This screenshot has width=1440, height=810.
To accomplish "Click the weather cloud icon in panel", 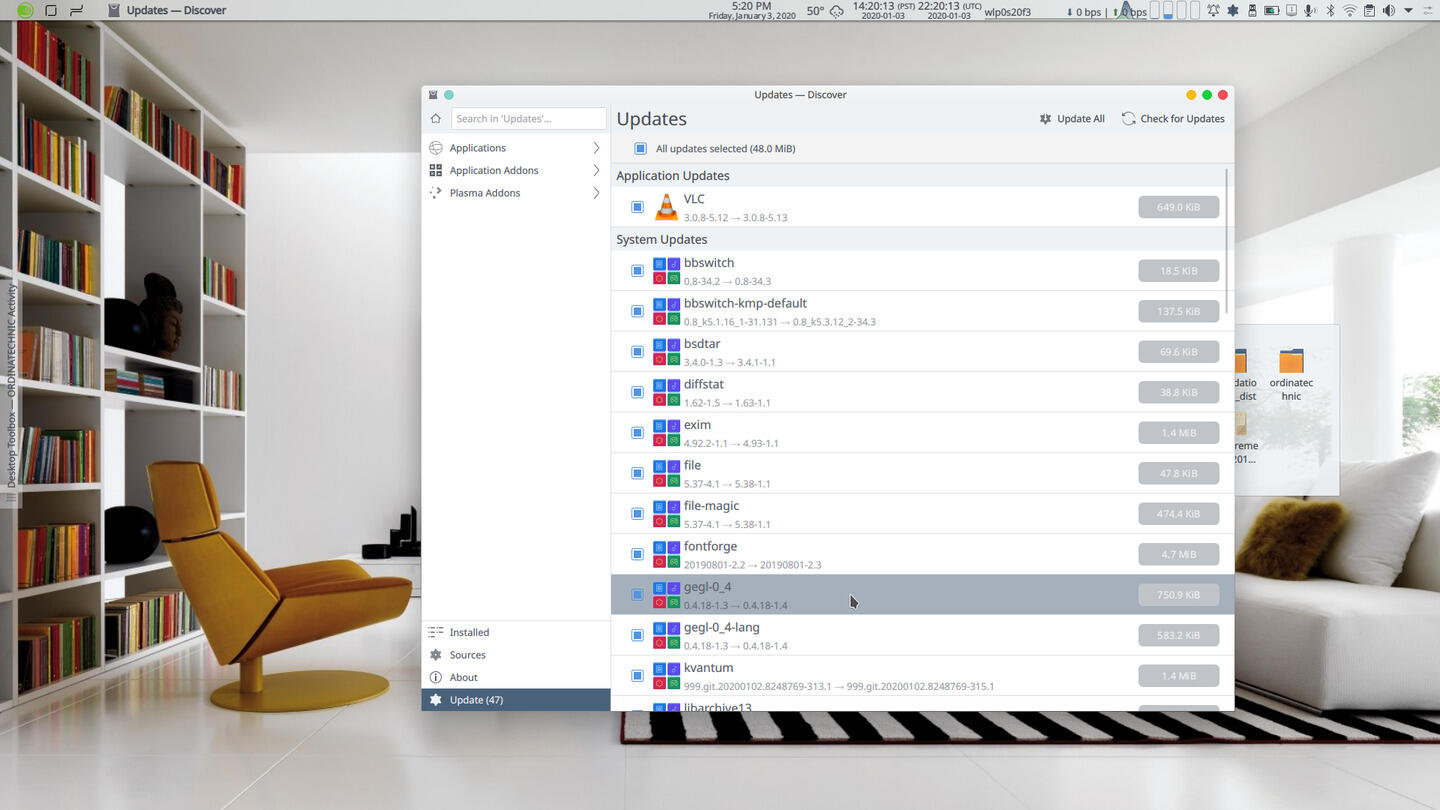I will (x=837, y=11).
